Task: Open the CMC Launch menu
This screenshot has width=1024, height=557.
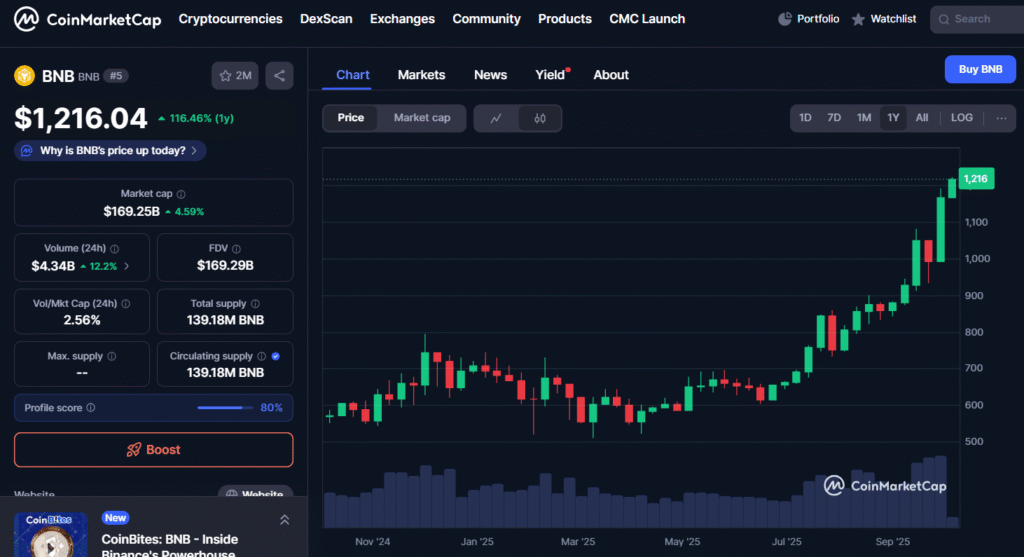Action: 647,19
